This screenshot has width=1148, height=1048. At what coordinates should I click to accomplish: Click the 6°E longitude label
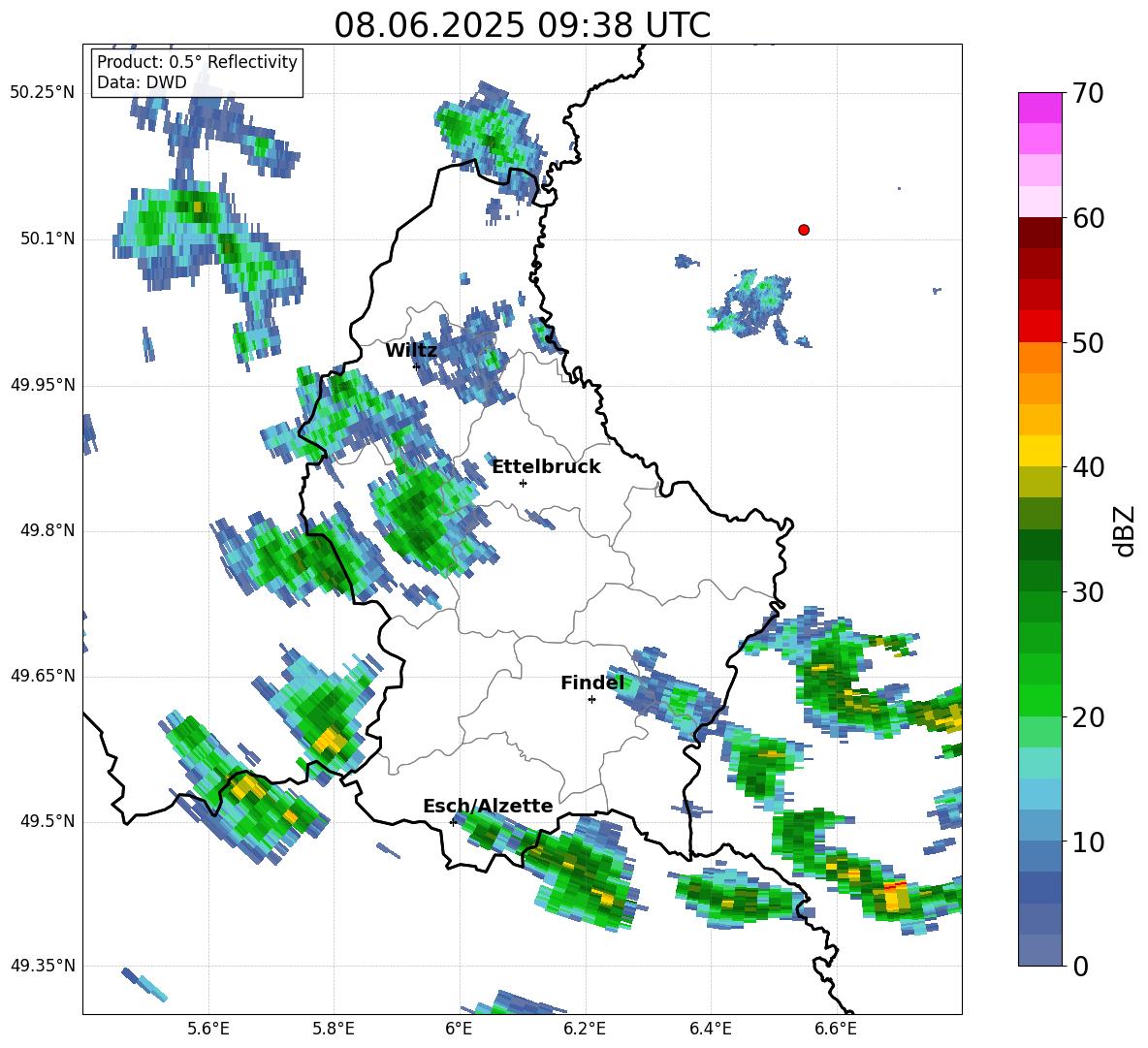[459, 1030]
